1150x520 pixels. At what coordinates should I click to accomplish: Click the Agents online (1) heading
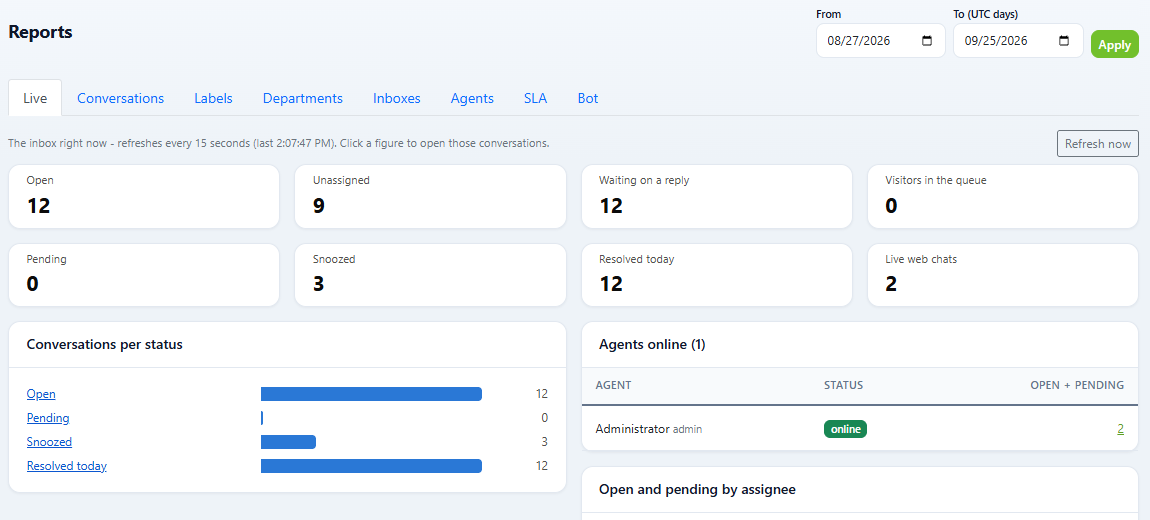point(652,345)
